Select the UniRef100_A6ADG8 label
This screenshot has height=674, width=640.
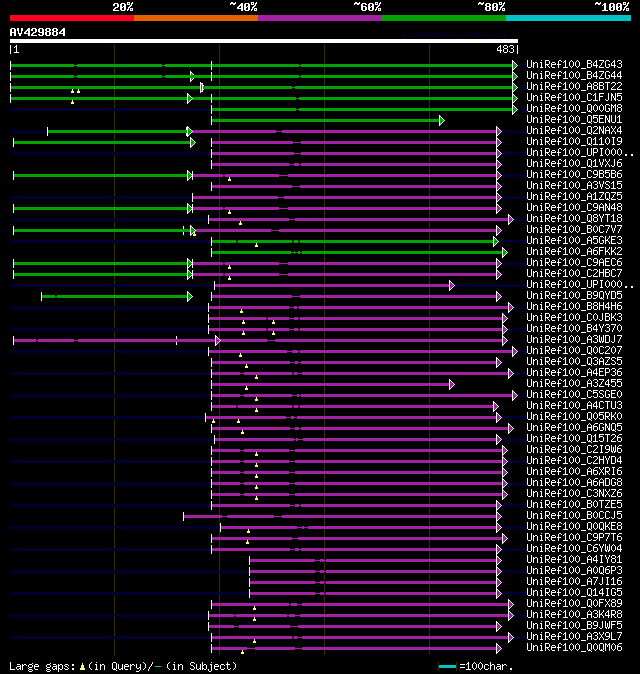574,483
